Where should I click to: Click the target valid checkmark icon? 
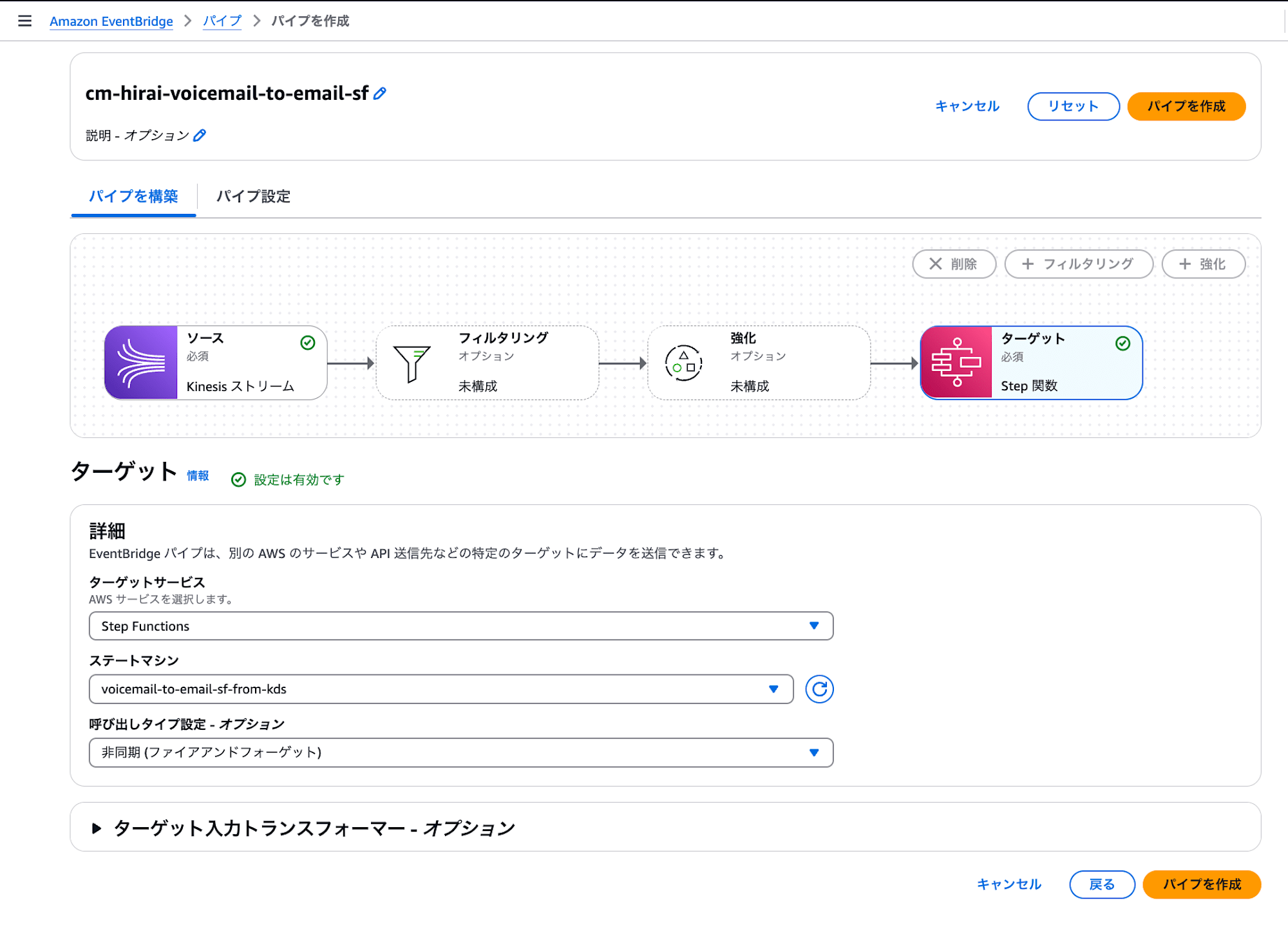tap(1122, 343)
